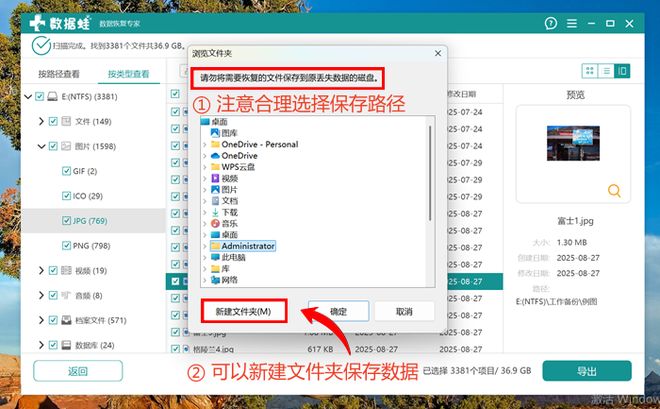The width and height of the screenshot is (660, 409).
Task: Expand 此电脑 node in dialog
Action: point(205,258)
